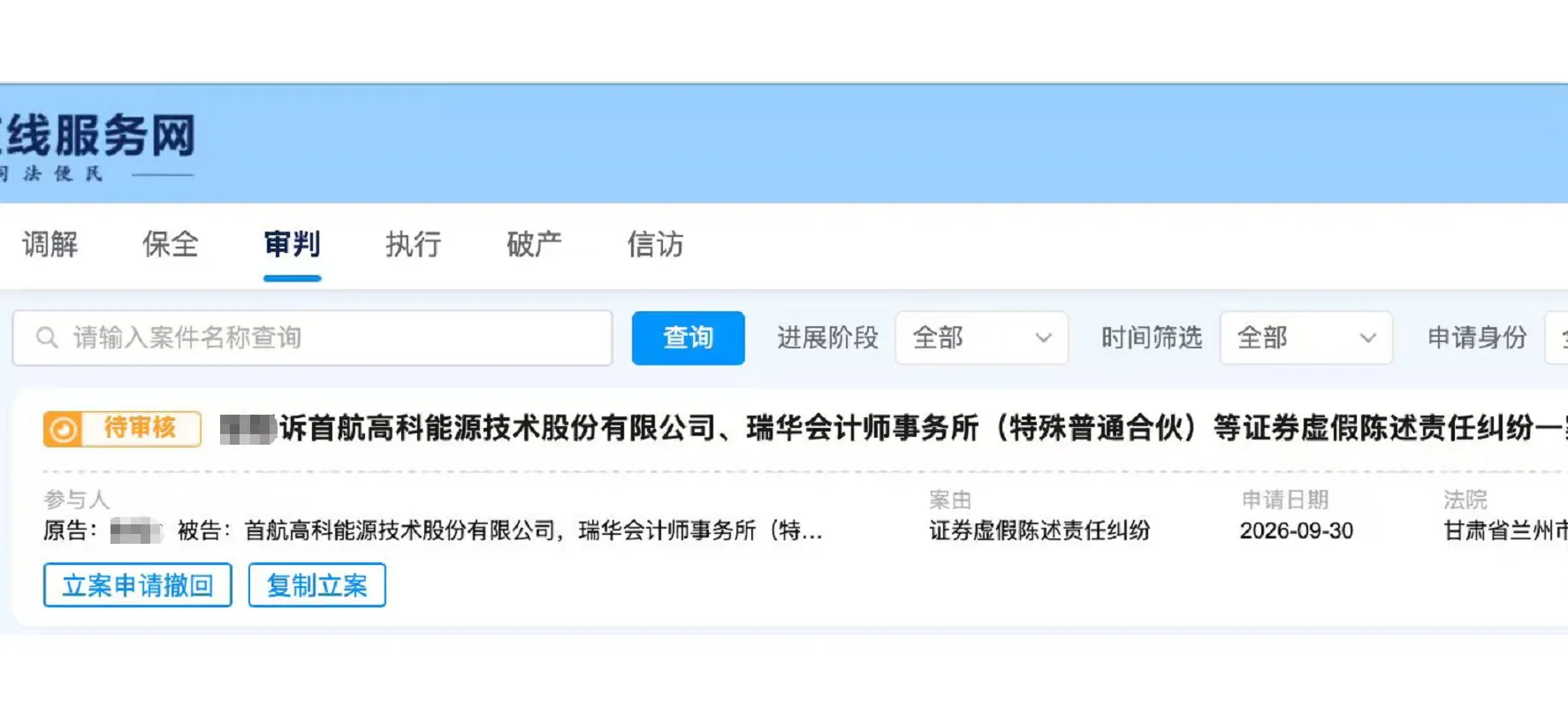Click the 查询 search button
Image resolution: width=1568 pixels, height=710 pixels.
tap(689, 338)
